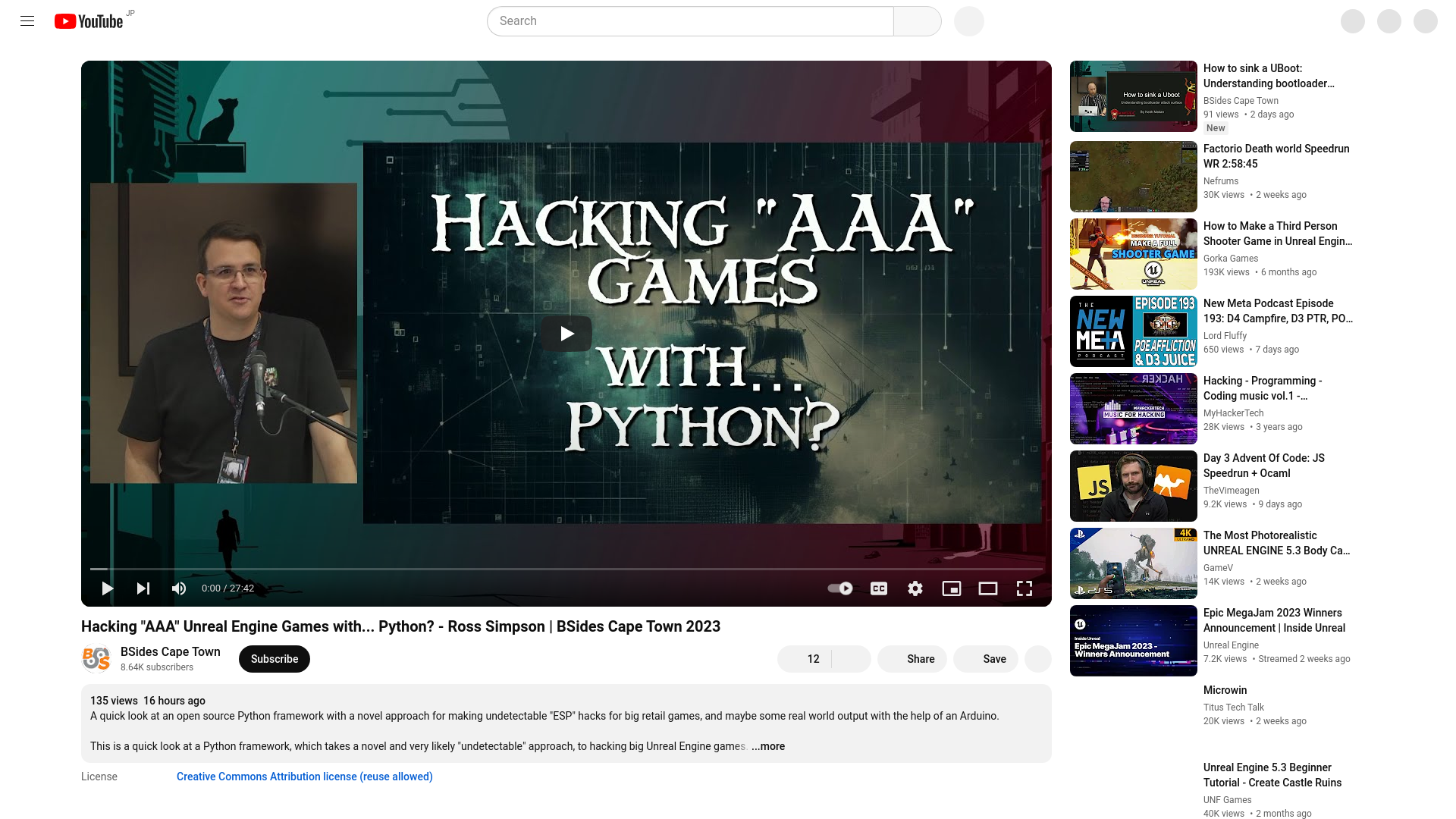Open the hamburger guide menu
Viewport: 1456px width, 819px height.
pyautogui.click(x=27, y=21)
